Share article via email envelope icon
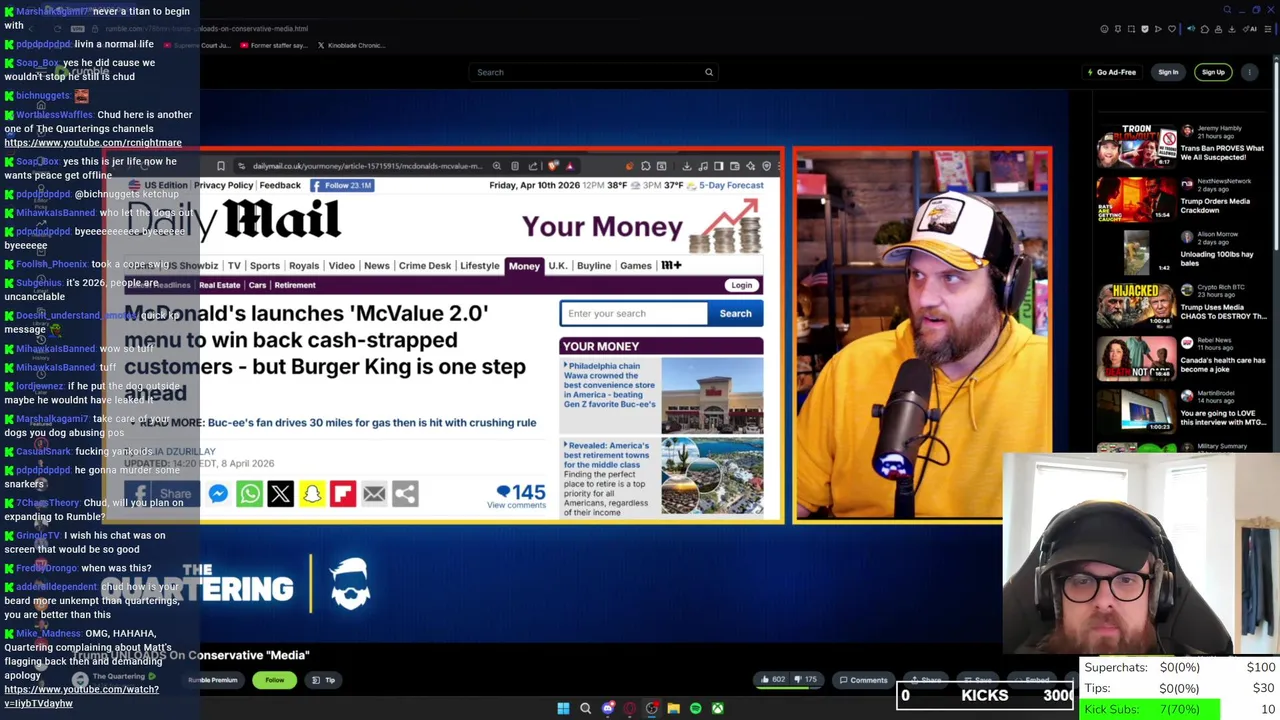This screenshot has height=720, width=1280. point(373,493)
